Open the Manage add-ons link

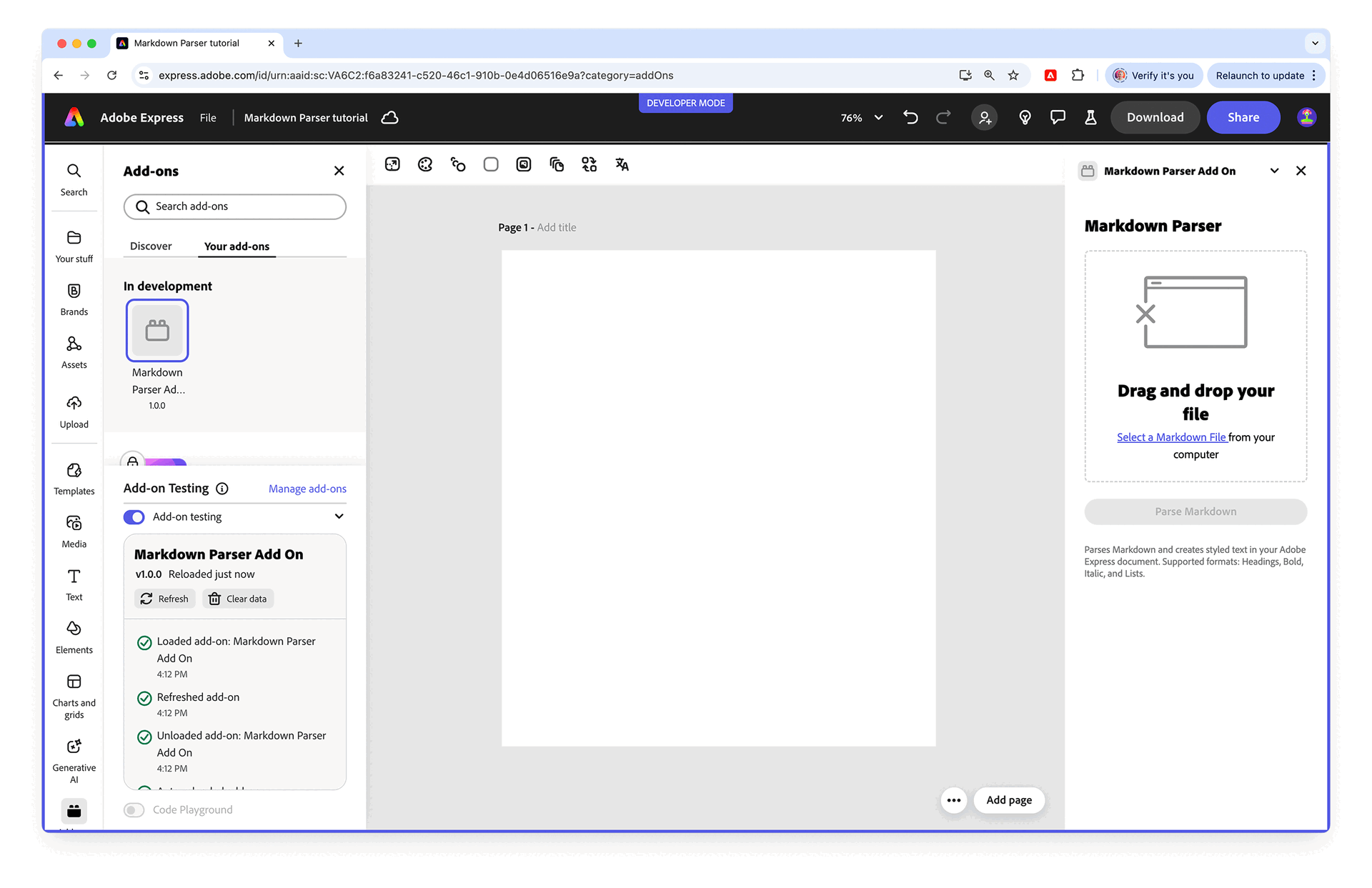tap(307, 489)
